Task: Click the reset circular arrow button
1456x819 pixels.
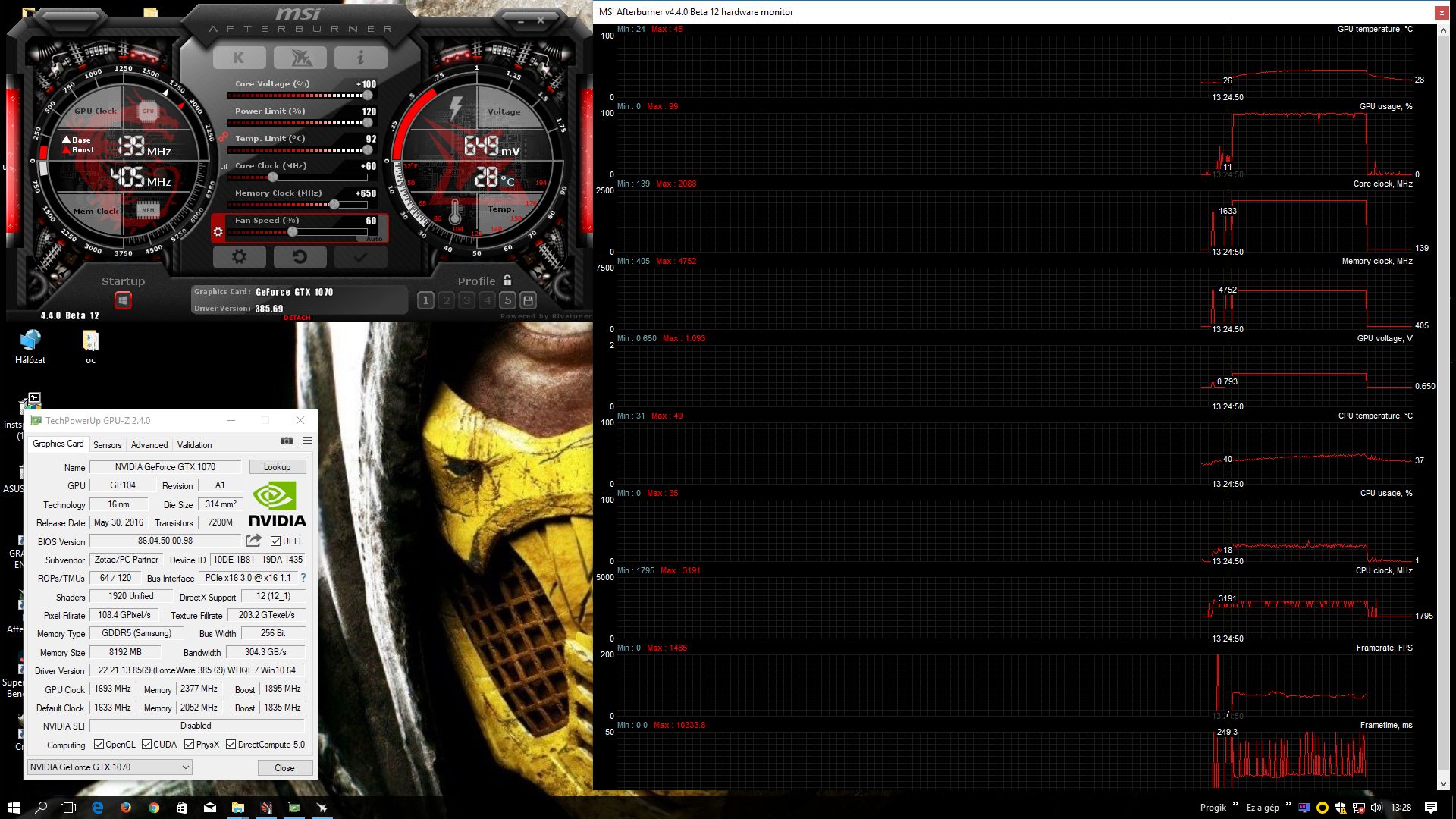Action: point(300,257)
